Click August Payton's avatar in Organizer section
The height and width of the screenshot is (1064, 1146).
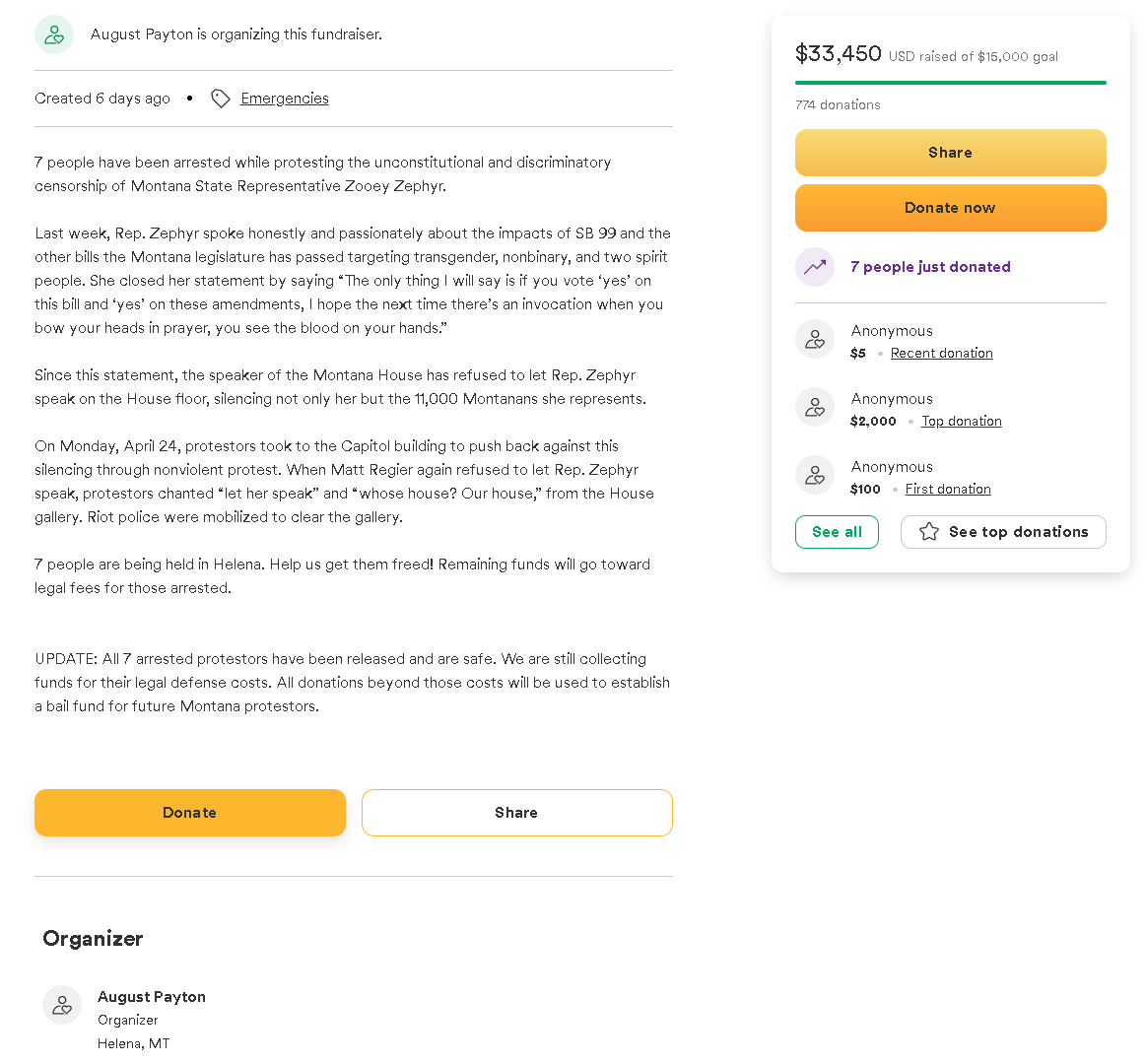coord(62,1005)
